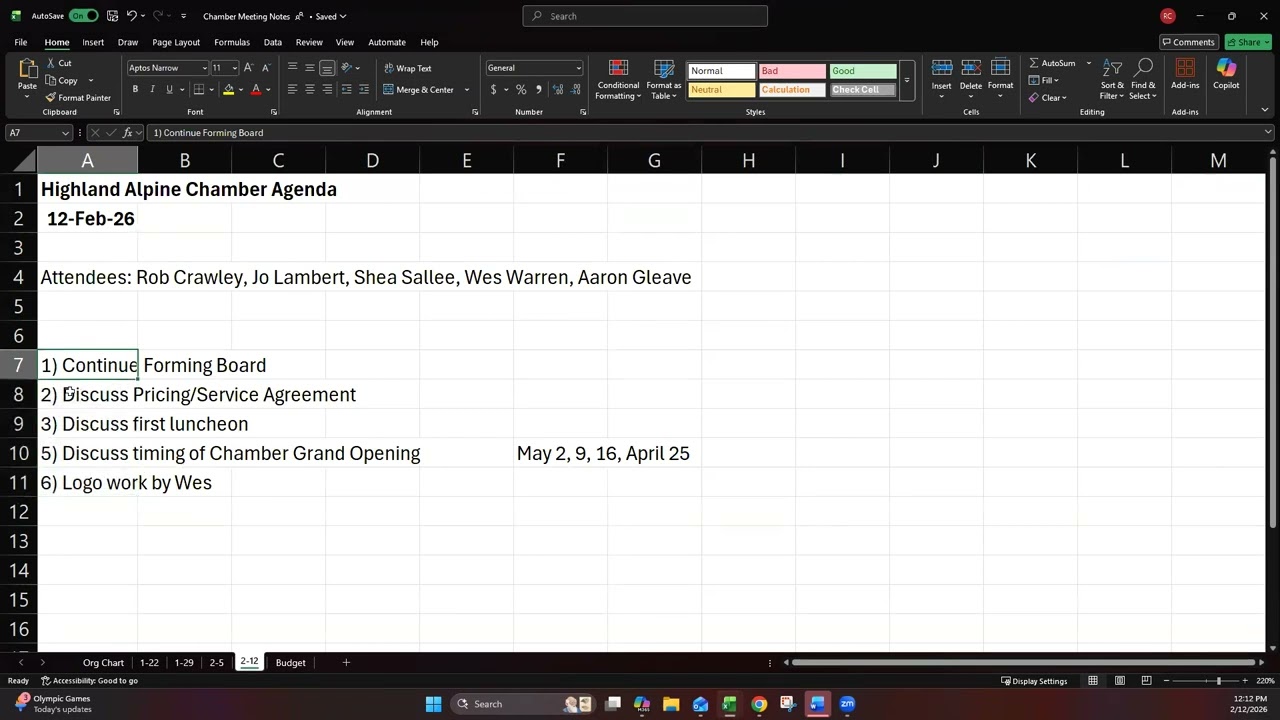Open Conditional Formatting menu
This screenshot has width=1280, height=720.
pos(618,80)
